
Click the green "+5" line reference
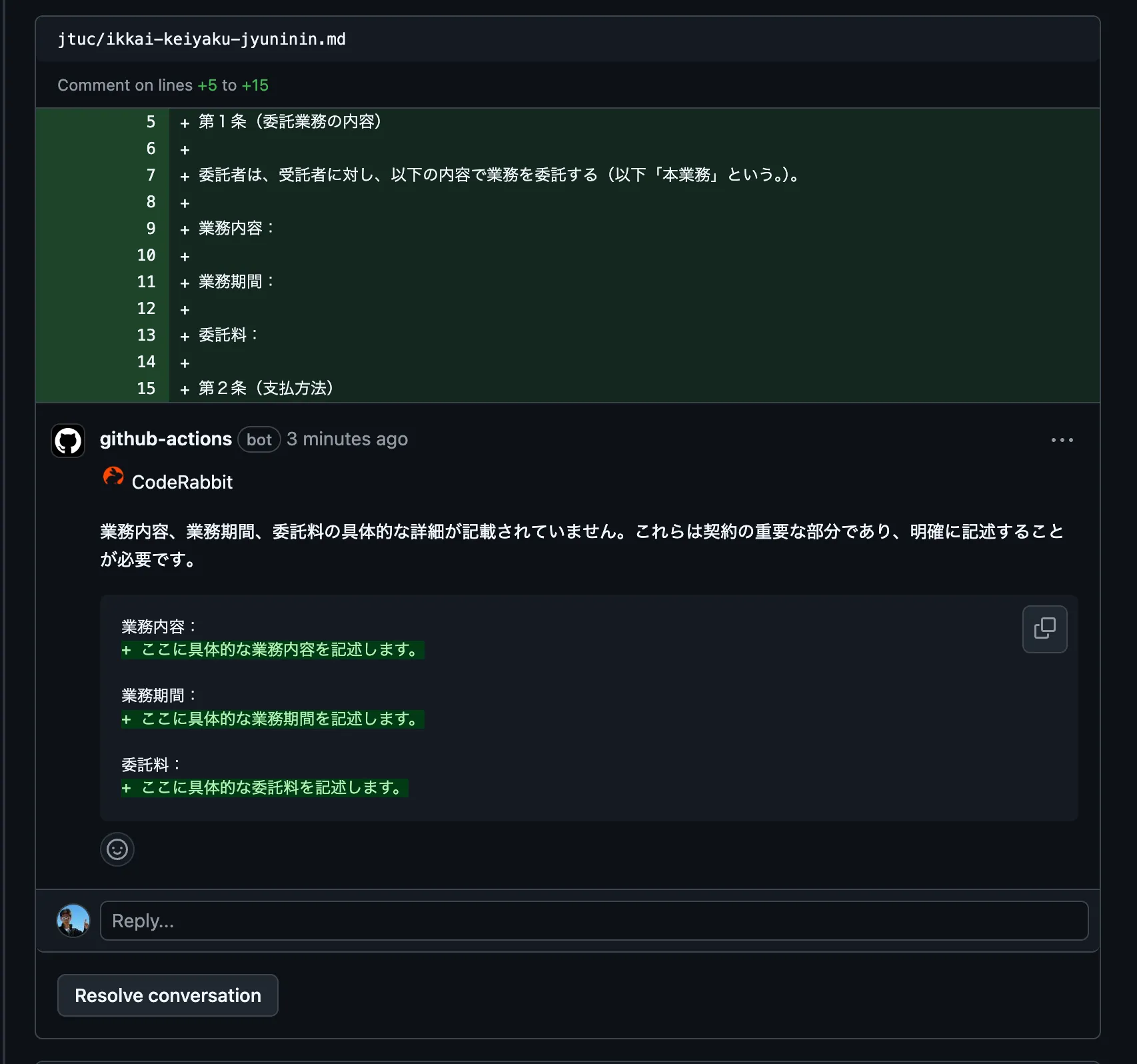(207, 85)
